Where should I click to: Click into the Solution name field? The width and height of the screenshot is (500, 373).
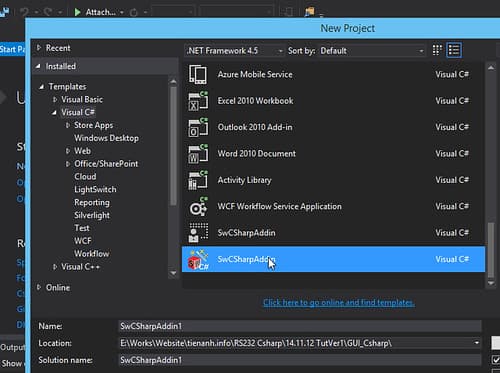pyautogui.click(x=300, y=360)
